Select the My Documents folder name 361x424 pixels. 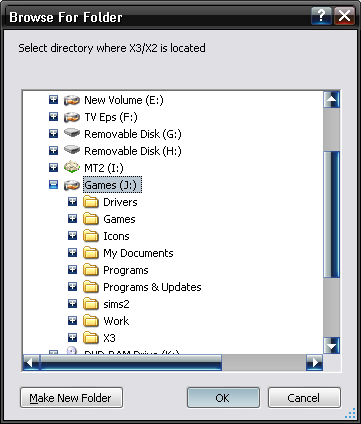pyautogui.click(x=138, y=253)
